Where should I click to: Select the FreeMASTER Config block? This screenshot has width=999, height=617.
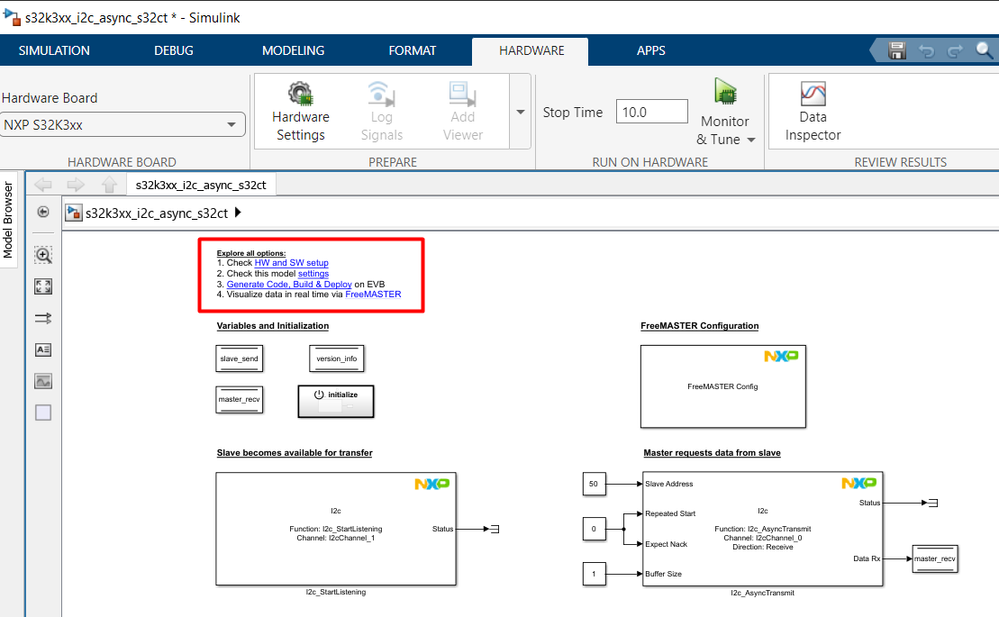723,386
